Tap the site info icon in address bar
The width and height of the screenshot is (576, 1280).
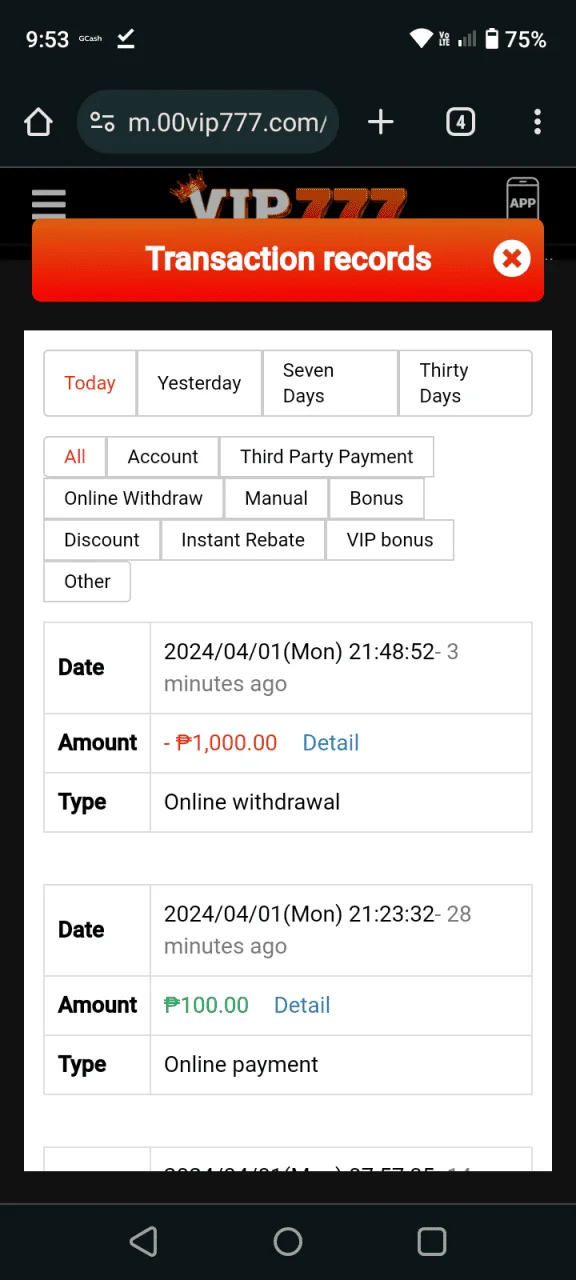point(102,122)
